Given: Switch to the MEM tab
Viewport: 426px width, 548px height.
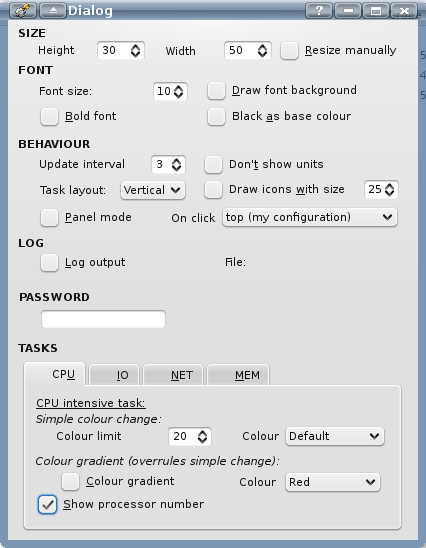Looking at the screenshot, I should tap(238, 375).
